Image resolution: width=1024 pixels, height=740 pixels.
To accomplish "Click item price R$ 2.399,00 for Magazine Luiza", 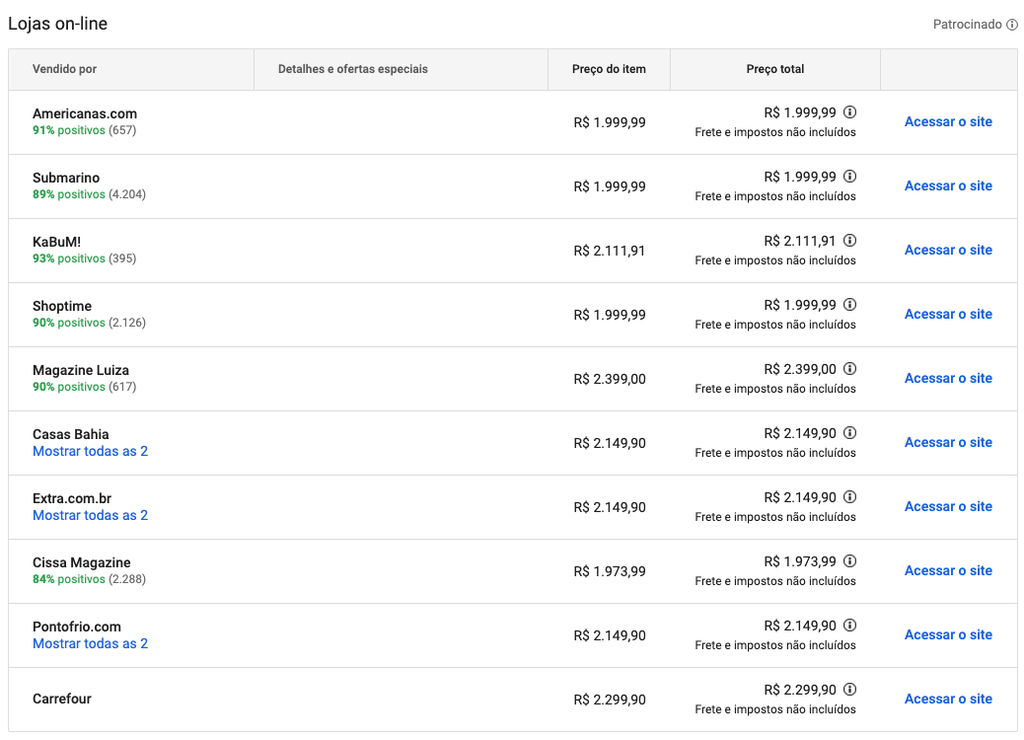I will click(609, 379).
